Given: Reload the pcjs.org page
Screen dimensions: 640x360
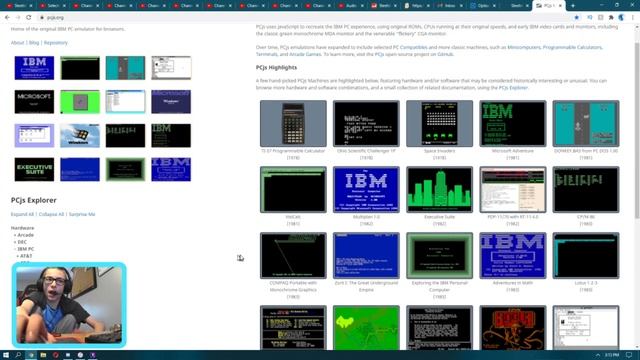Looking at the screenshot, I should tap(29, 18).
